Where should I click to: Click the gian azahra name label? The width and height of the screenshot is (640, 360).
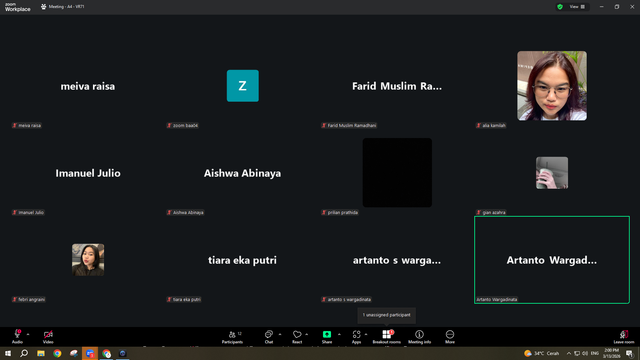coord(491,212)
